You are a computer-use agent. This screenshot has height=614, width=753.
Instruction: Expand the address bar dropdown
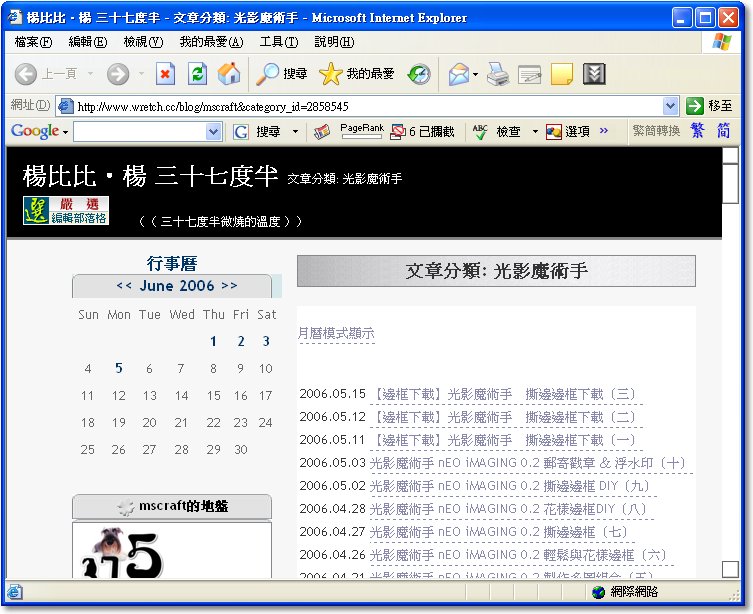tap(671, 106)
